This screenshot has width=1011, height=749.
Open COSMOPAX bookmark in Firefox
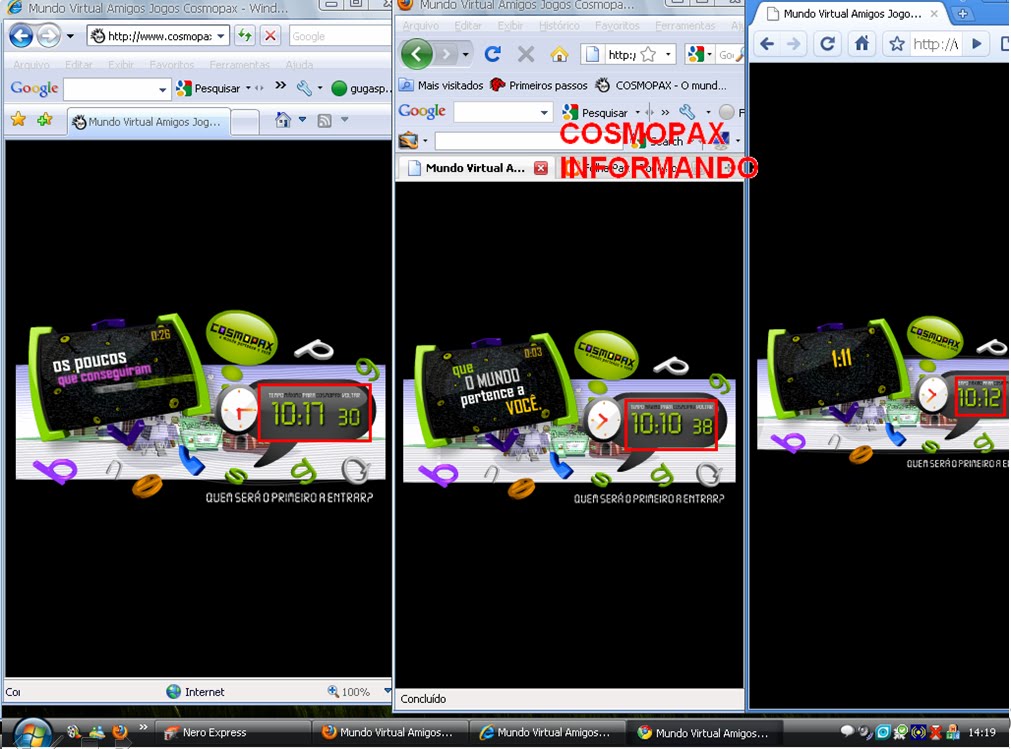click(660, 85)
